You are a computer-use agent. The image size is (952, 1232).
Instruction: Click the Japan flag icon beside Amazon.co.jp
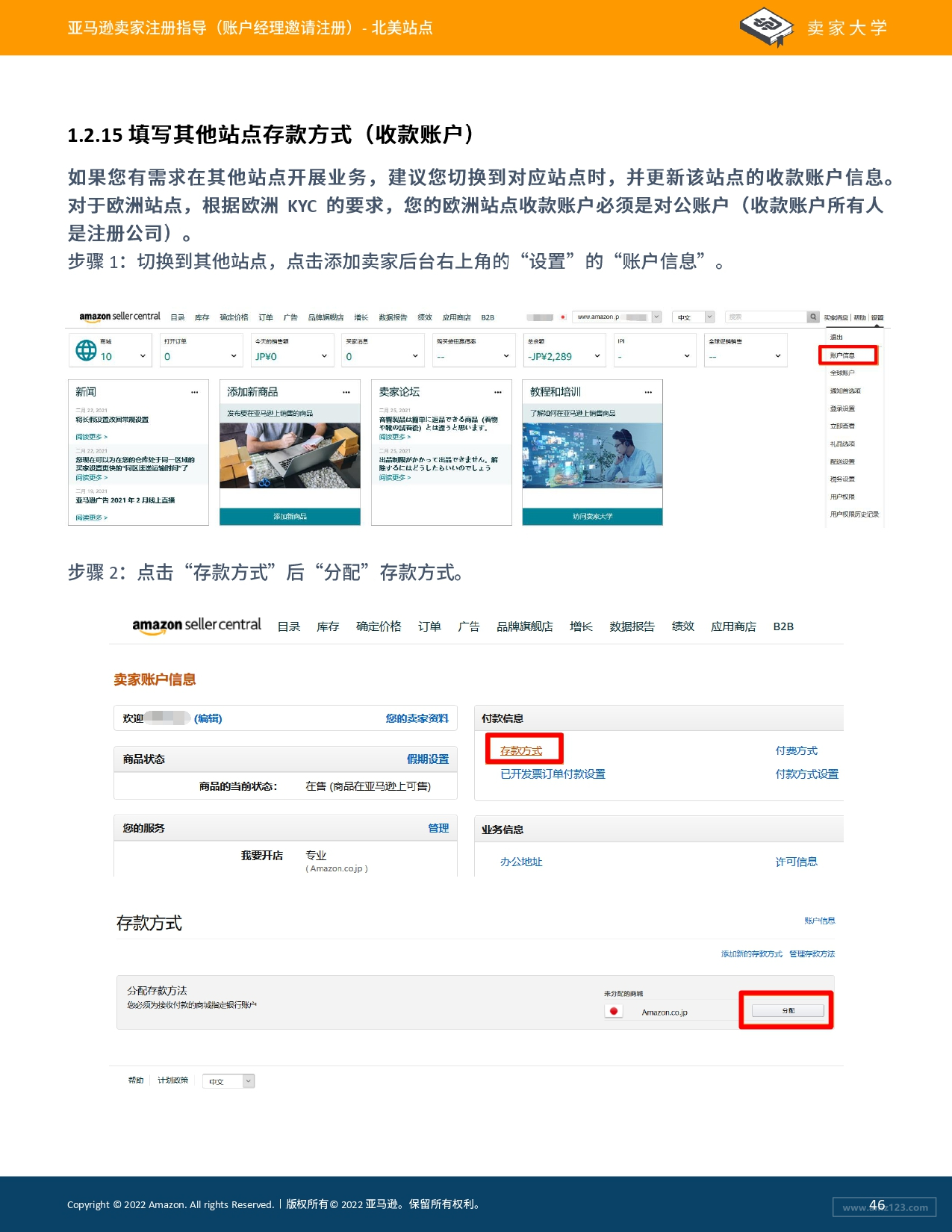(x=614, y=1012)
